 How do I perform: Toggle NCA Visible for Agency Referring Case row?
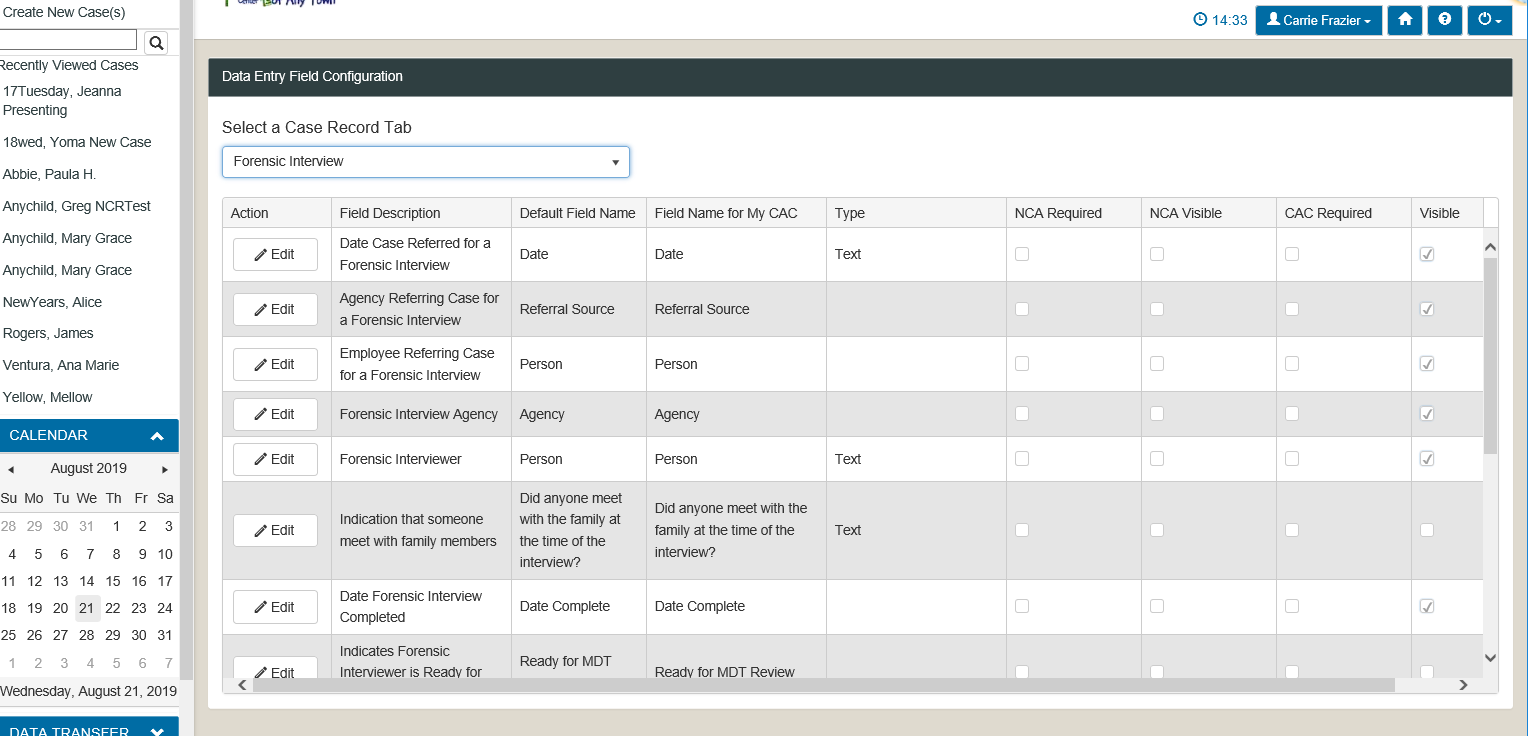(1157, 309)
